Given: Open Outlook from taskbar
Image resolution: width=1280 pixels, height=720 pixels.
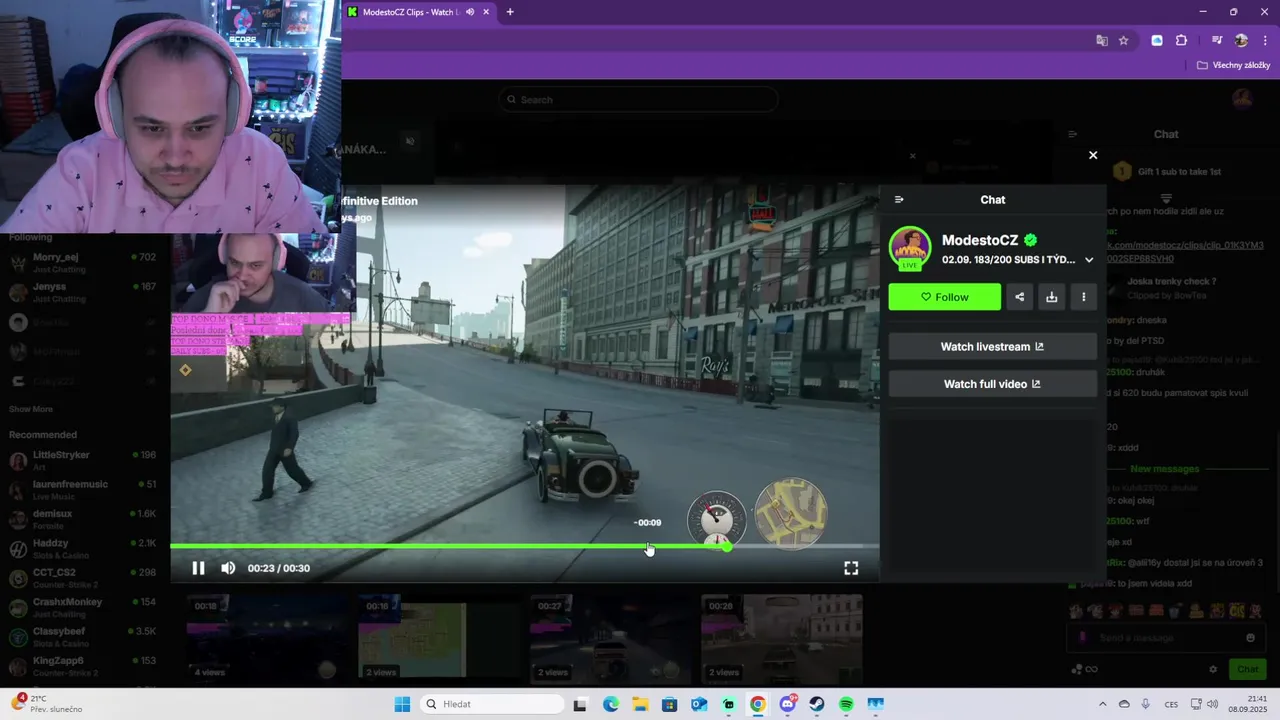Looking at the screenshot, I should click(699, 704).
